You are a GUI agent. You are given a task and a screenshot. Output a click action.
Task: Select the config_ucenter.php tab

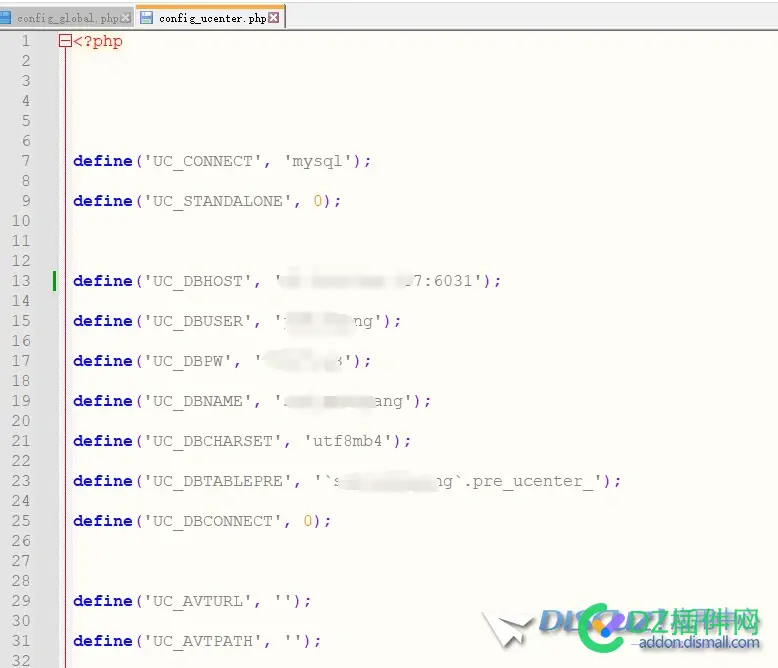(x=212, y=18)
